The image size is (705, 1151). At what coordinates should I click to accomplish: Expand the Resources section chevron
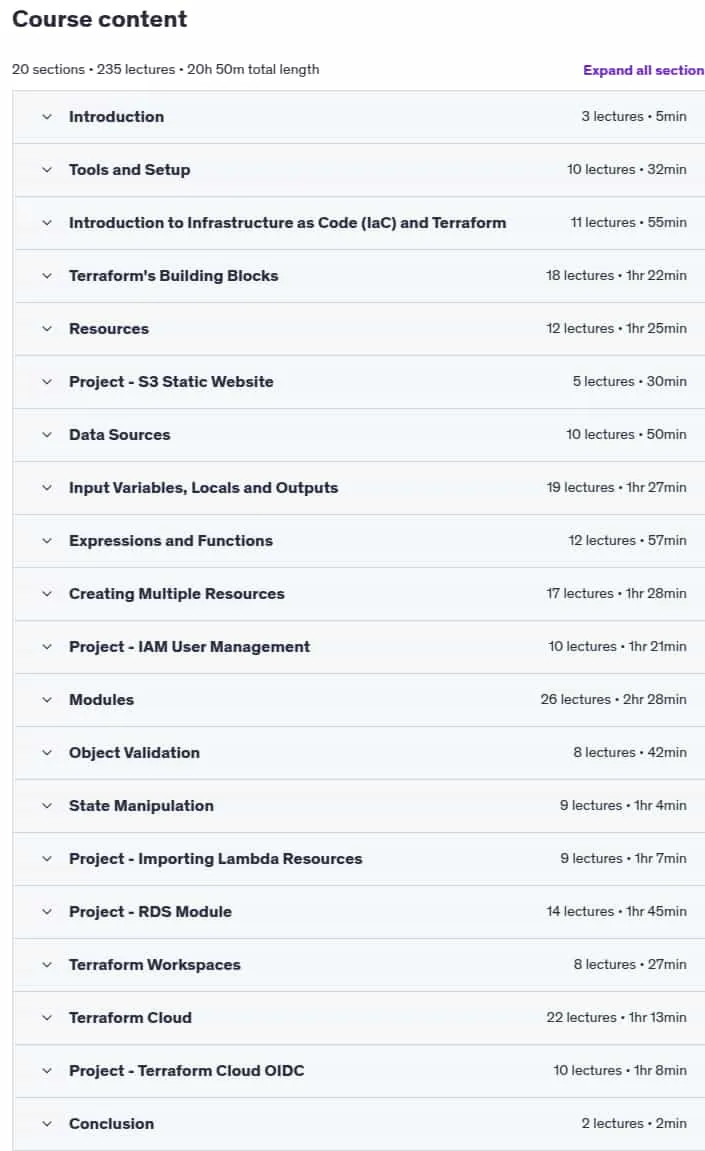tap(47, 329)
